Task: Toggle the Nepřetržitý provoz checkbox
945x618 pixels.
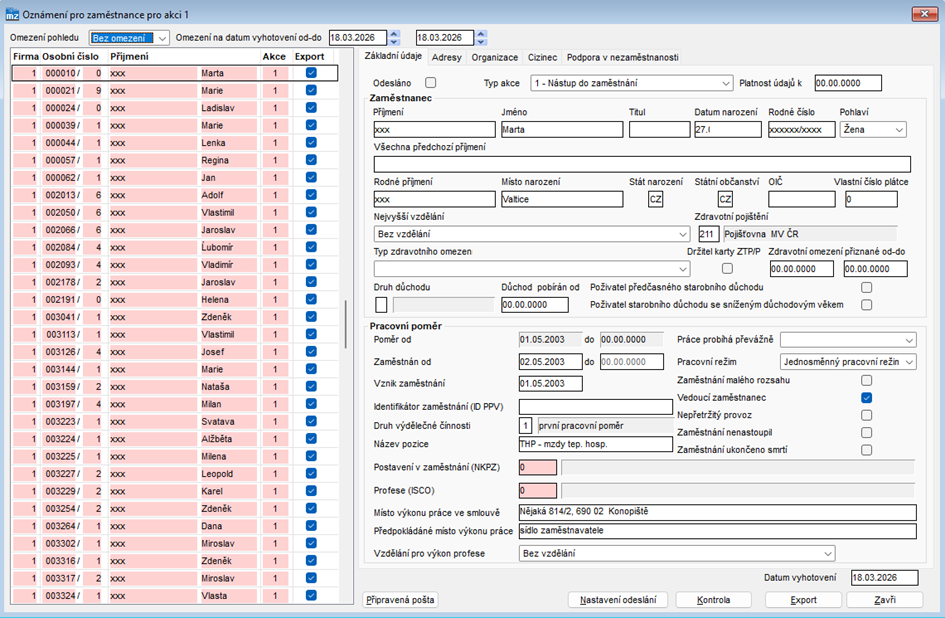Action: click(x=867, y=415)
